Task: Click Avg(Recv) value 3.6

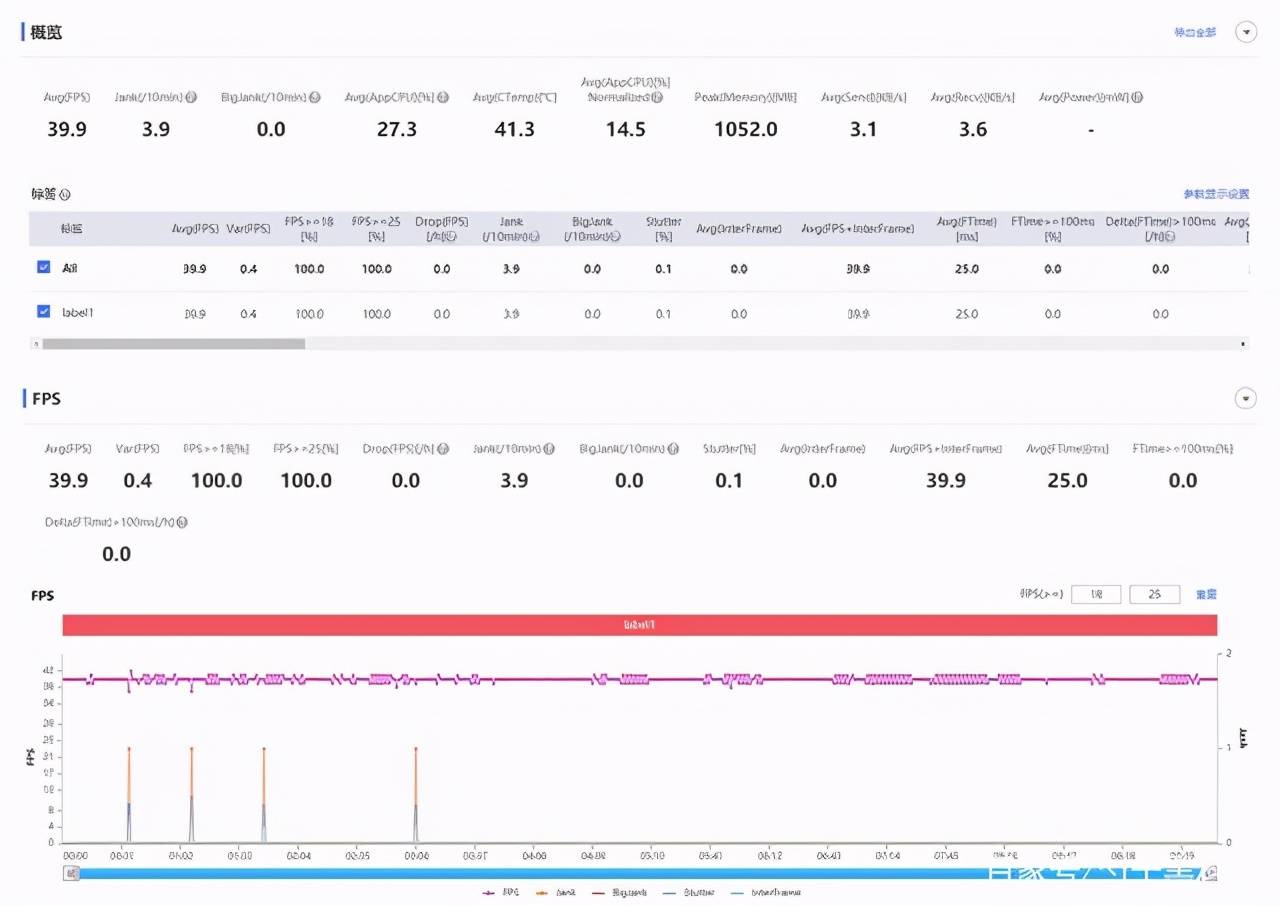Action: coord(973,129)
